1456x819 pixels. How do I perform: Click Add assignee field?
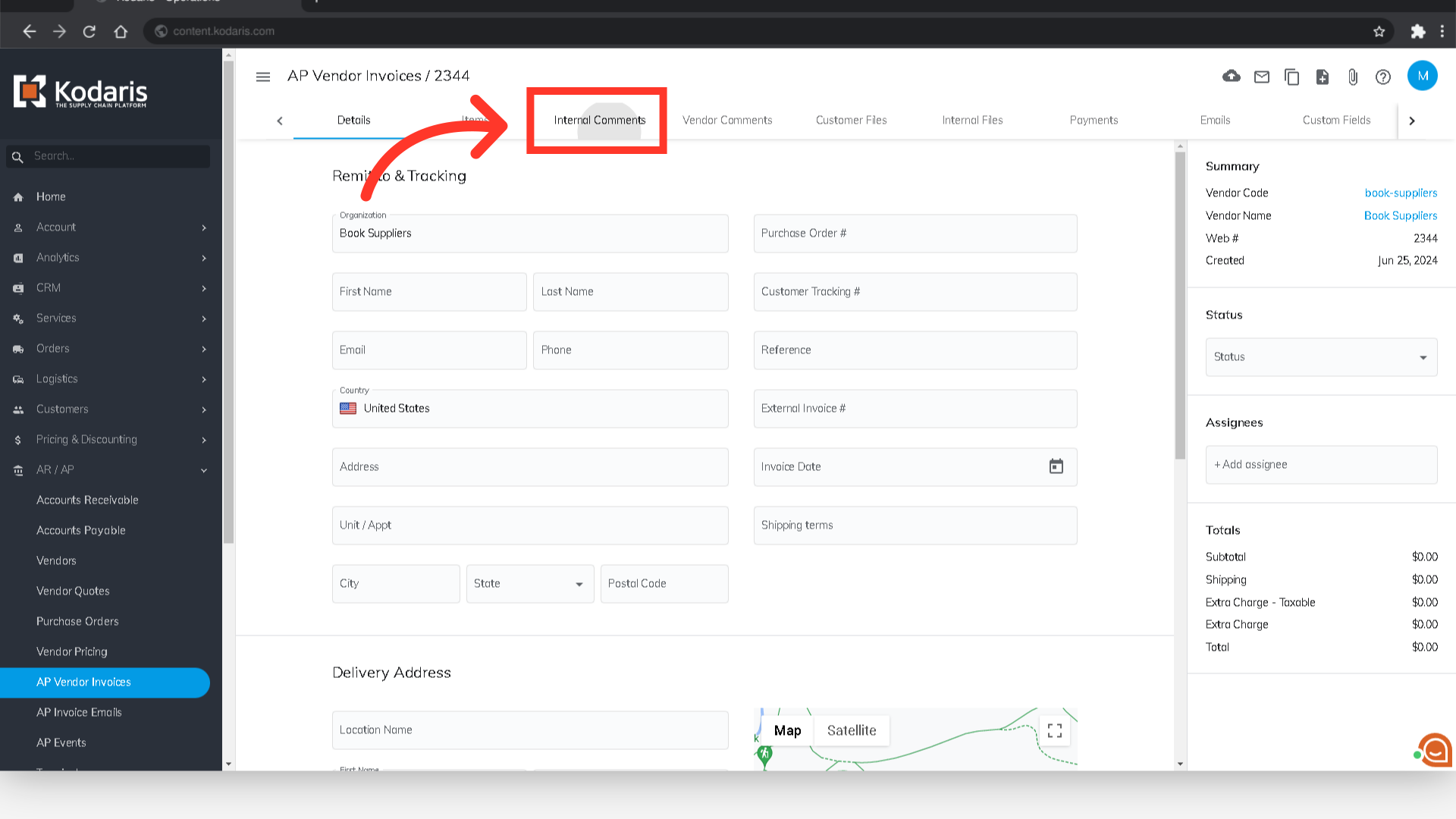[1321, 465]
